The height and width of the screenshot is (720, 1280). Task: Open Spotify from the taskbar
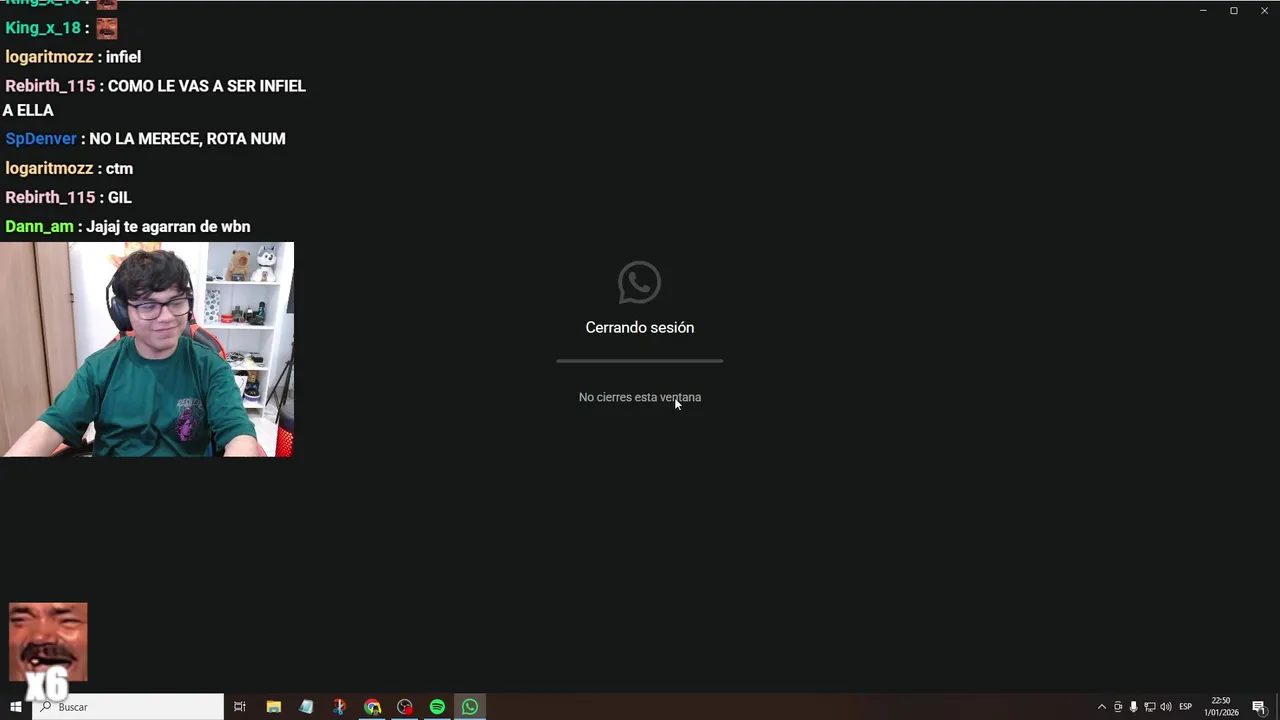coord(437,707)
